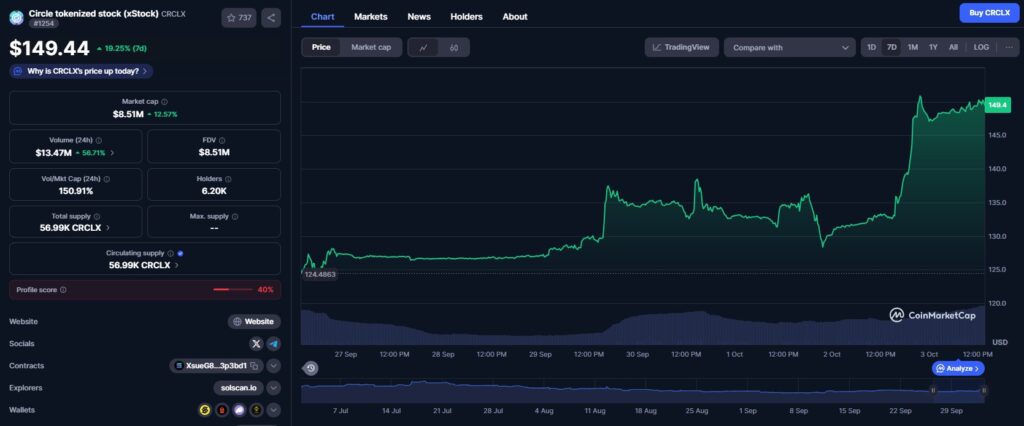
Task: Open 'Why is CRCLX's price up today?'
Action: [81, 71]
